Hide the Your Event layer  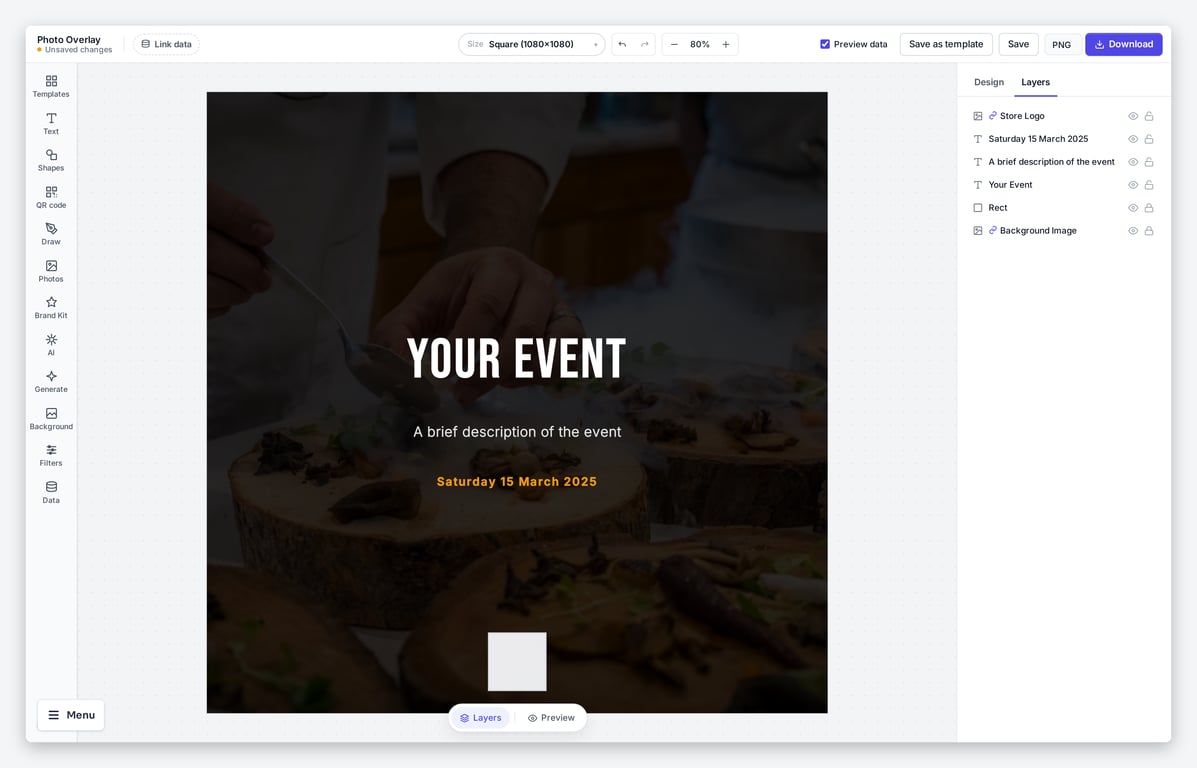click(1133, 185)
